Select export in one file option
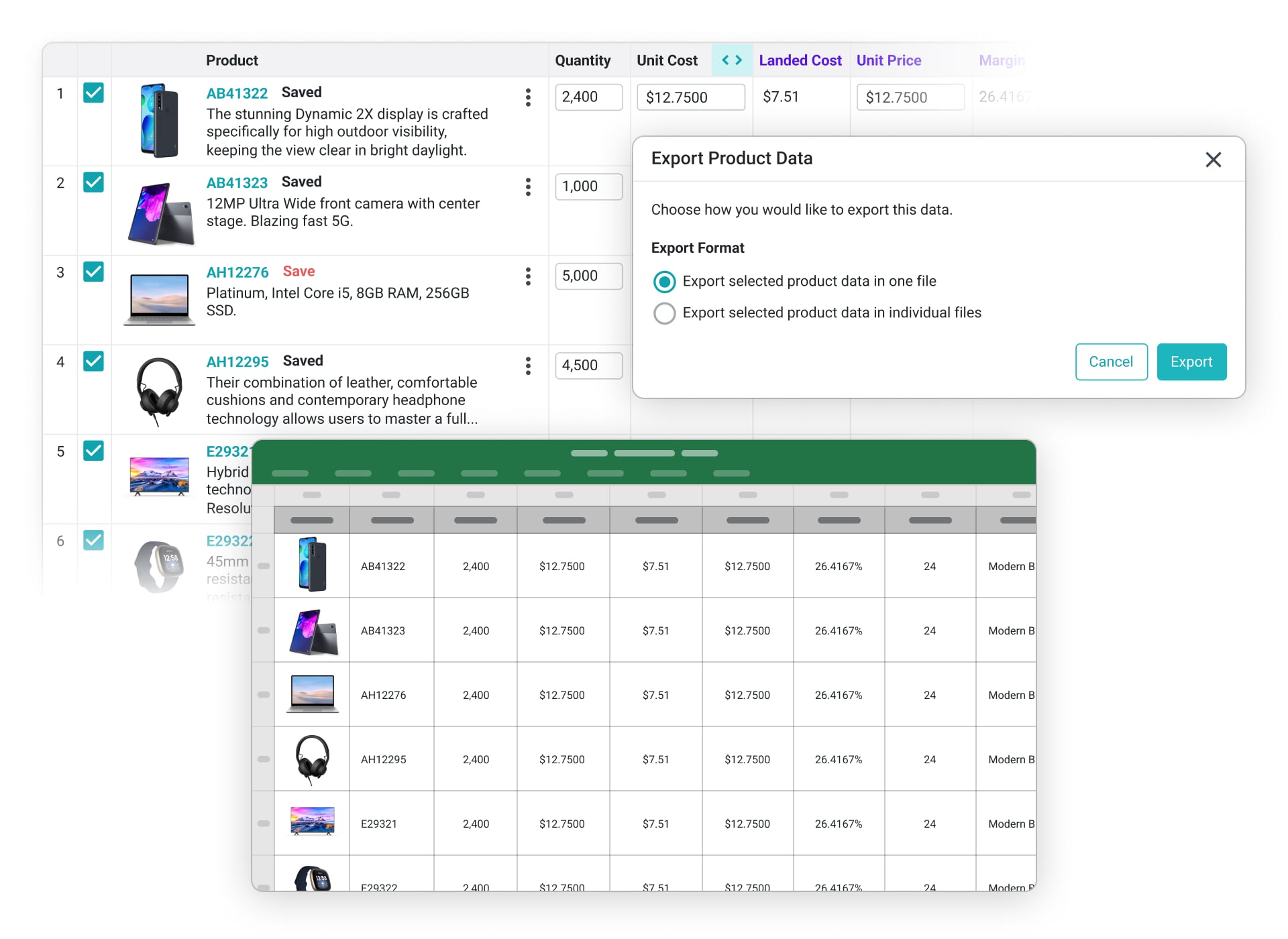Image resolution: width=1288 pixels, height=939 pixels. click(664, 282)
